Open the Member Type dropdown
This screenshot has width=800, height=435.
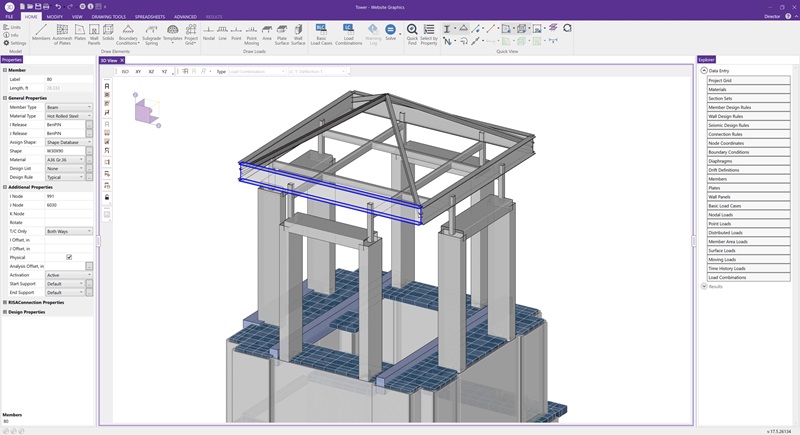pyautogui.click(x=69, y=107)
